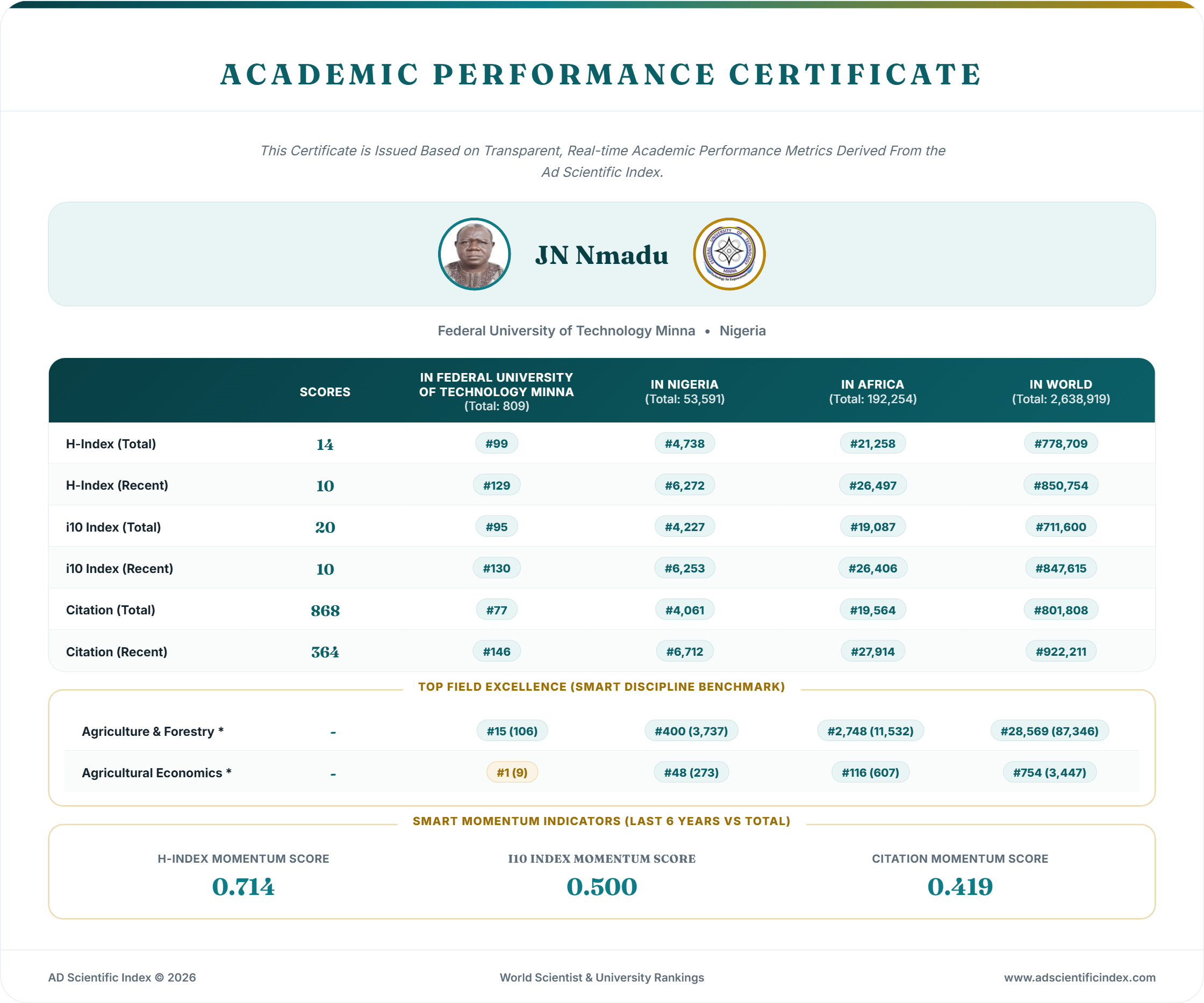
Task: Click JN Nmadu's profile photo
Action: point(474,254)
